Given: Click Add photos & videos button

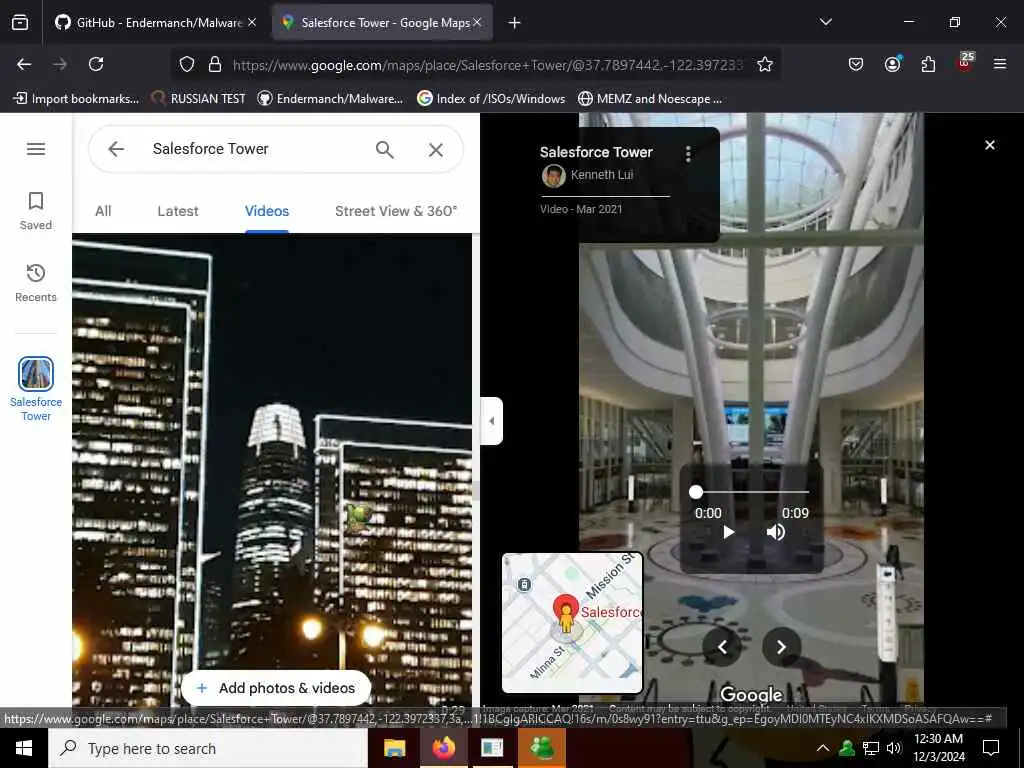Looking at the screenshot, I should pyautogui.click(x=276, y=688).
